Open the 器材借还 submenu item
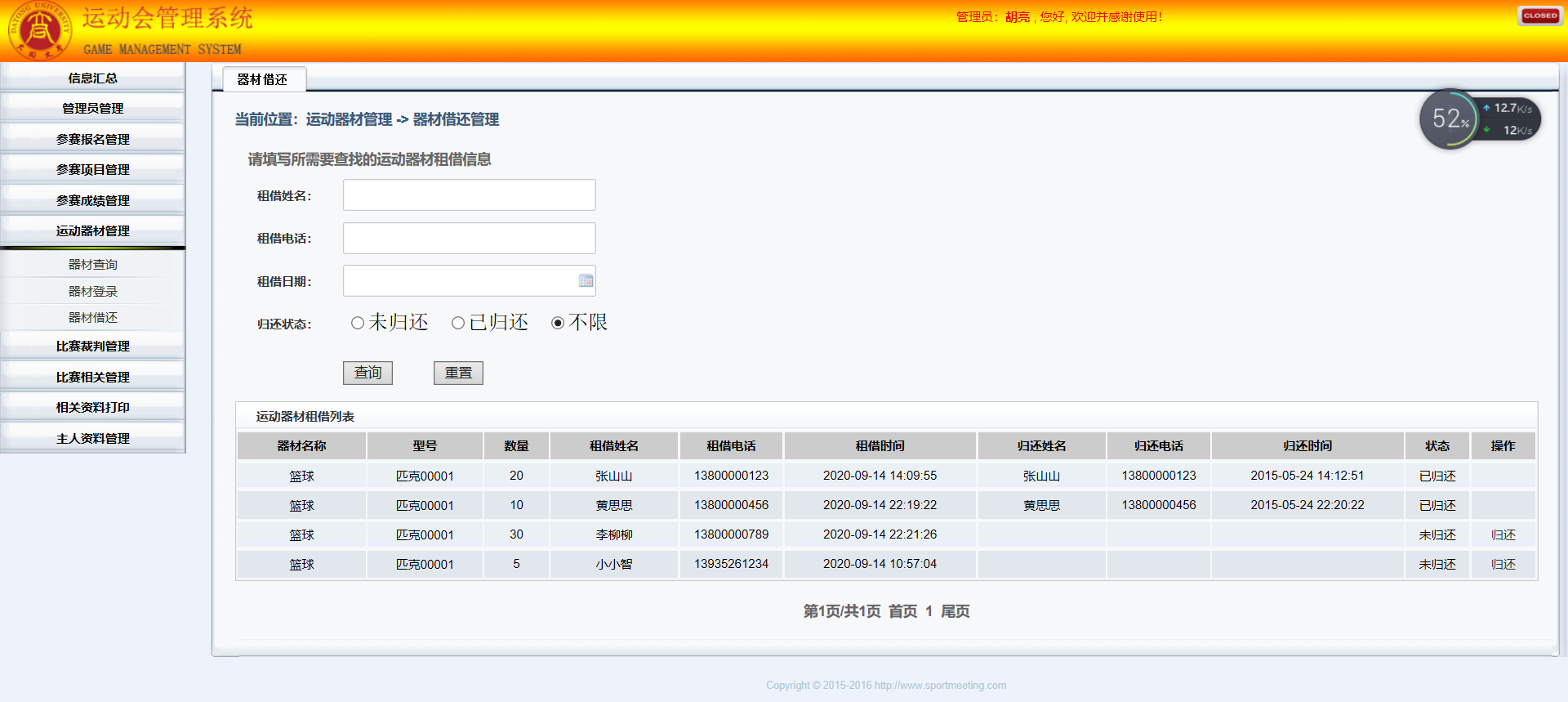The height and width of the screenshot is (702, 1568). point(93,317)
